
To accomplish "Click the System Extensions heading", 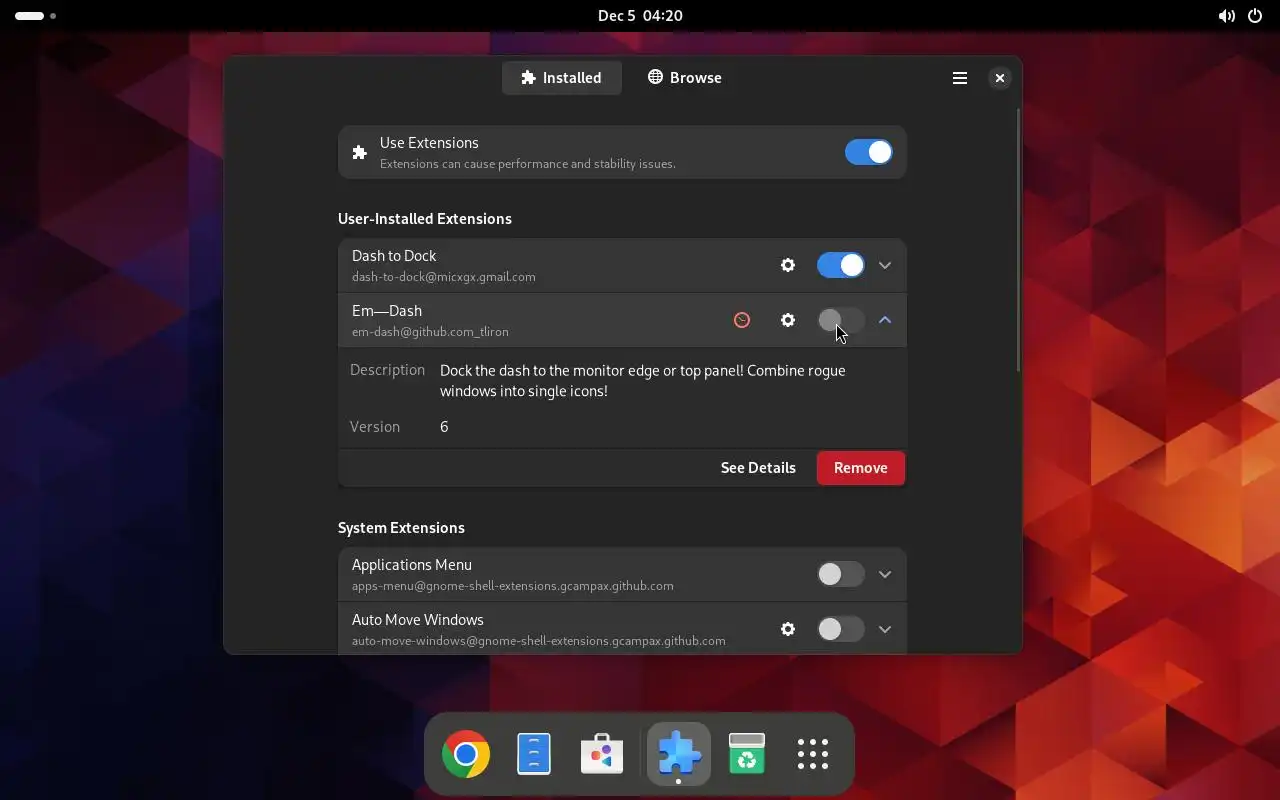I will (401, 528).
